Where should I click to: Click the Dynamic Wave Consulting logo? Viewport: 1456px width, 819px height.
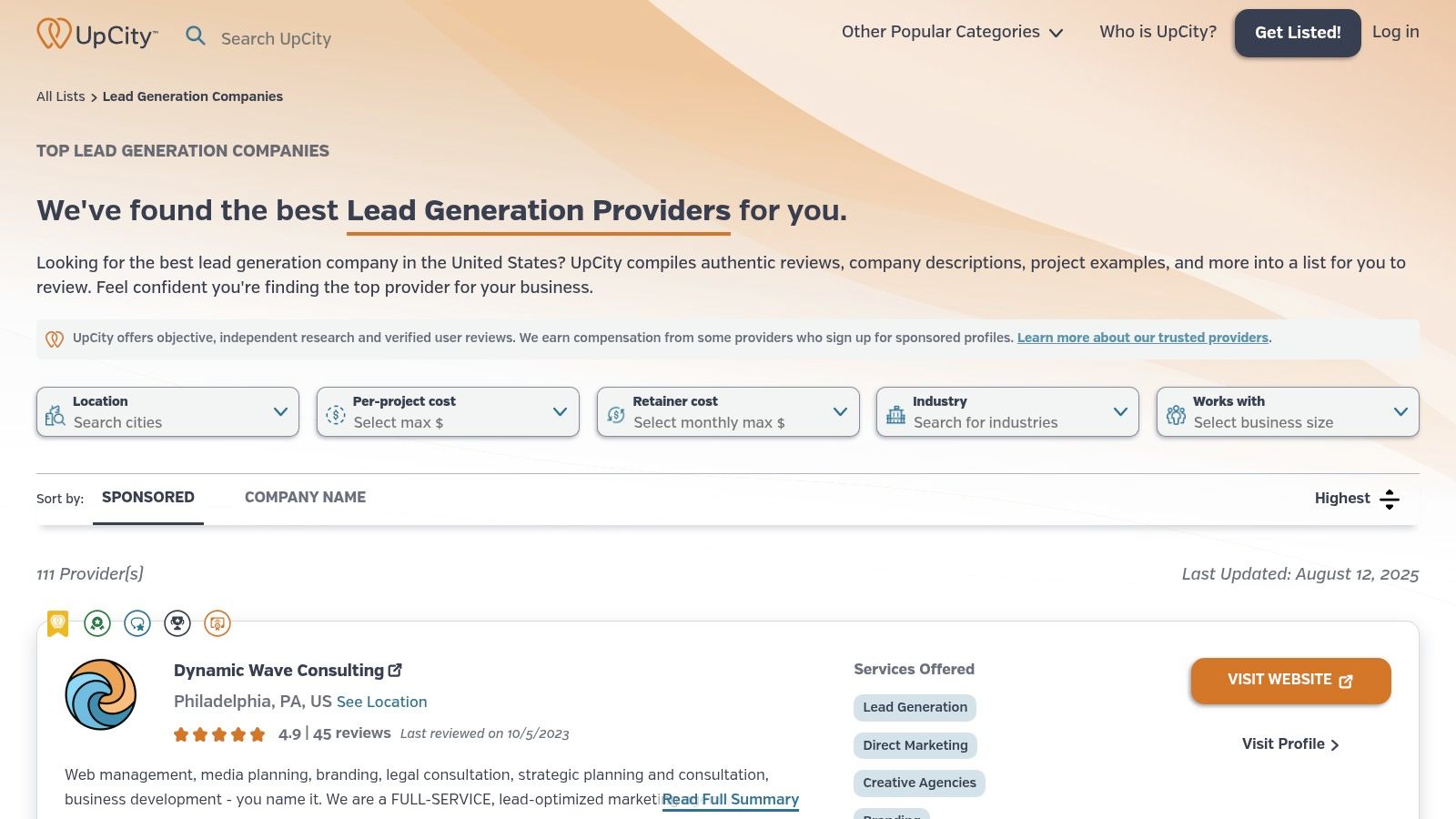tap(101, 694)
